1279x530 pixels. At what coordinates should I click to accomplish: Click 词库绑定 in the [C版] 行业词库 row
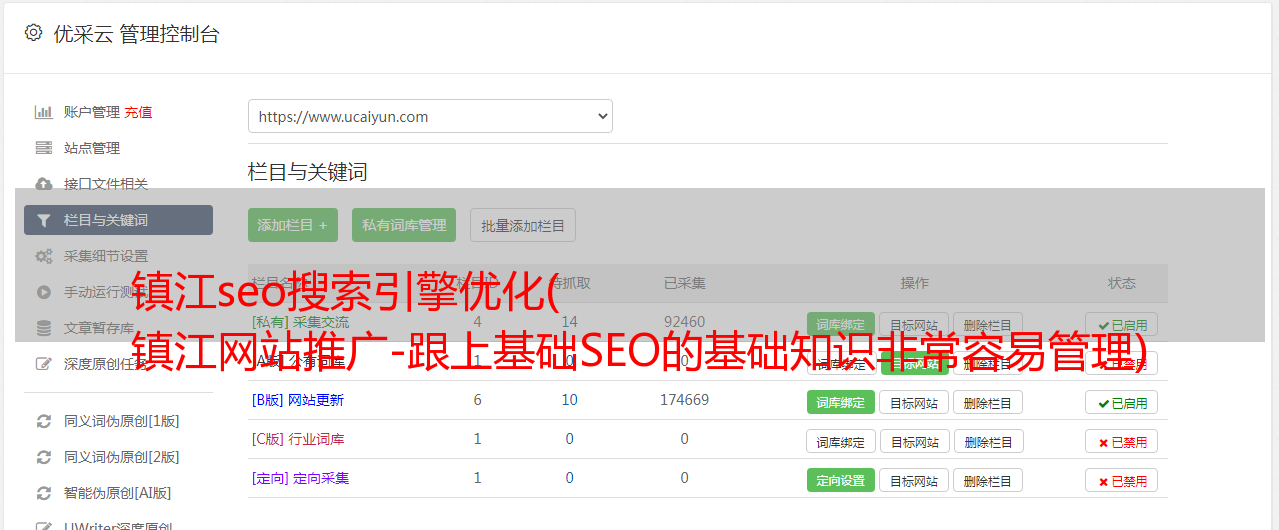tap(841, 441)
